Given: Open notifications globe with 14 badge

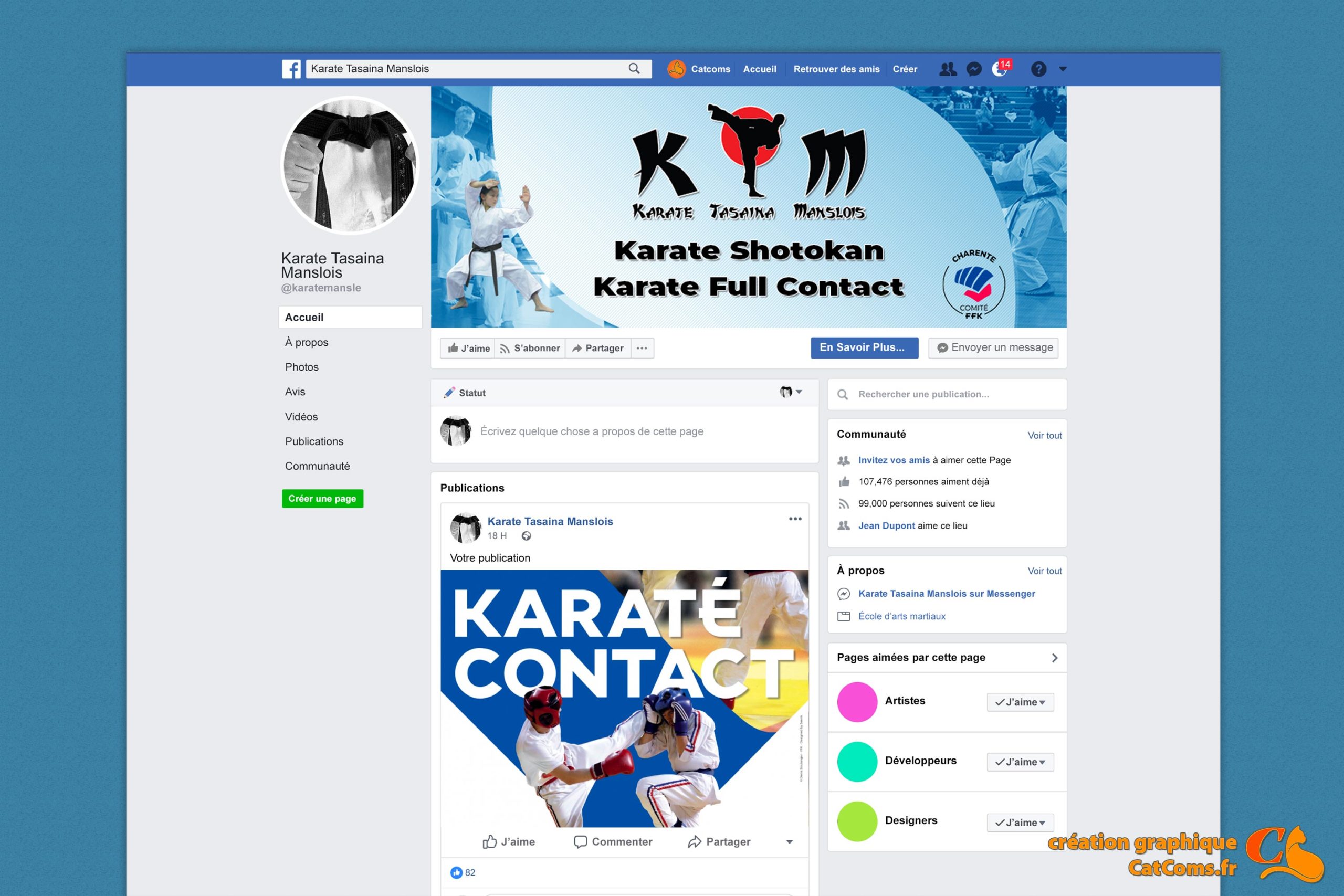Looking at the screenshot, I should (x=1001, y=68).
